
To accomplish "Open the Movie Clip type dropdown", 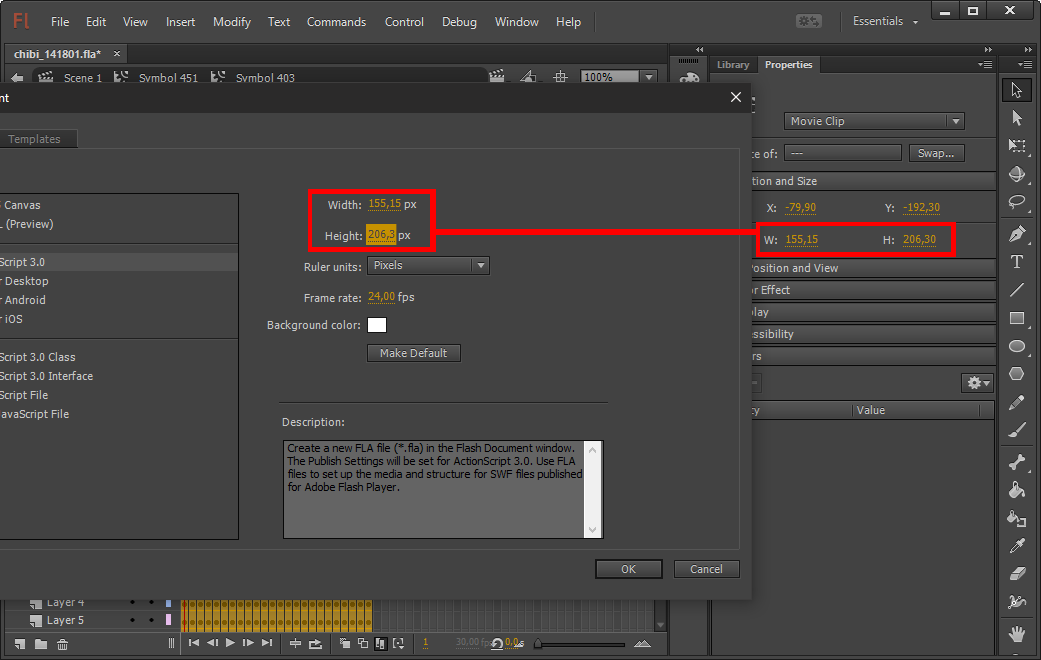I will coord(873,121).
